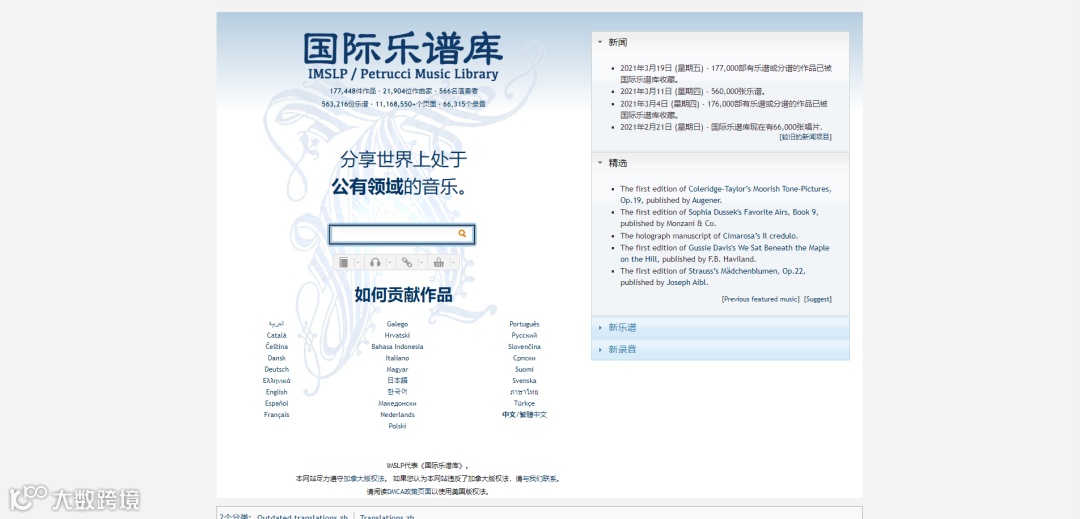Switch language to Türkçe

(x=524, y=403)
